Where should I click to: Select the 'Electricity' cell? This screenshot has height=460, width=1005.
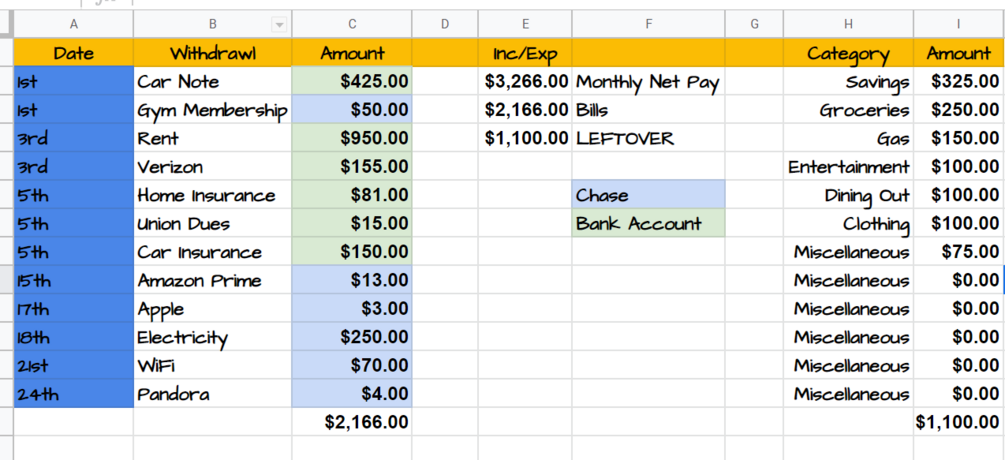point(213,337)
